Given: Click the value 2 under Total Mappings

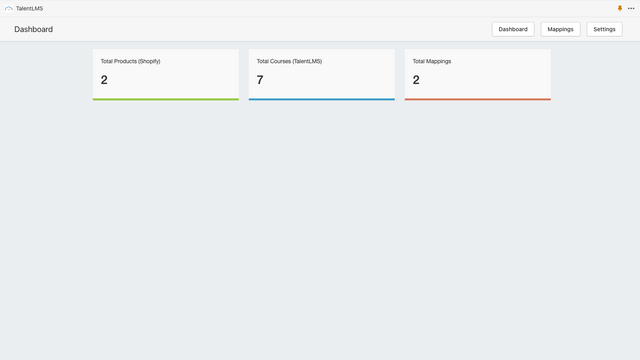Looking at the screenshot, I should [416, 80].
